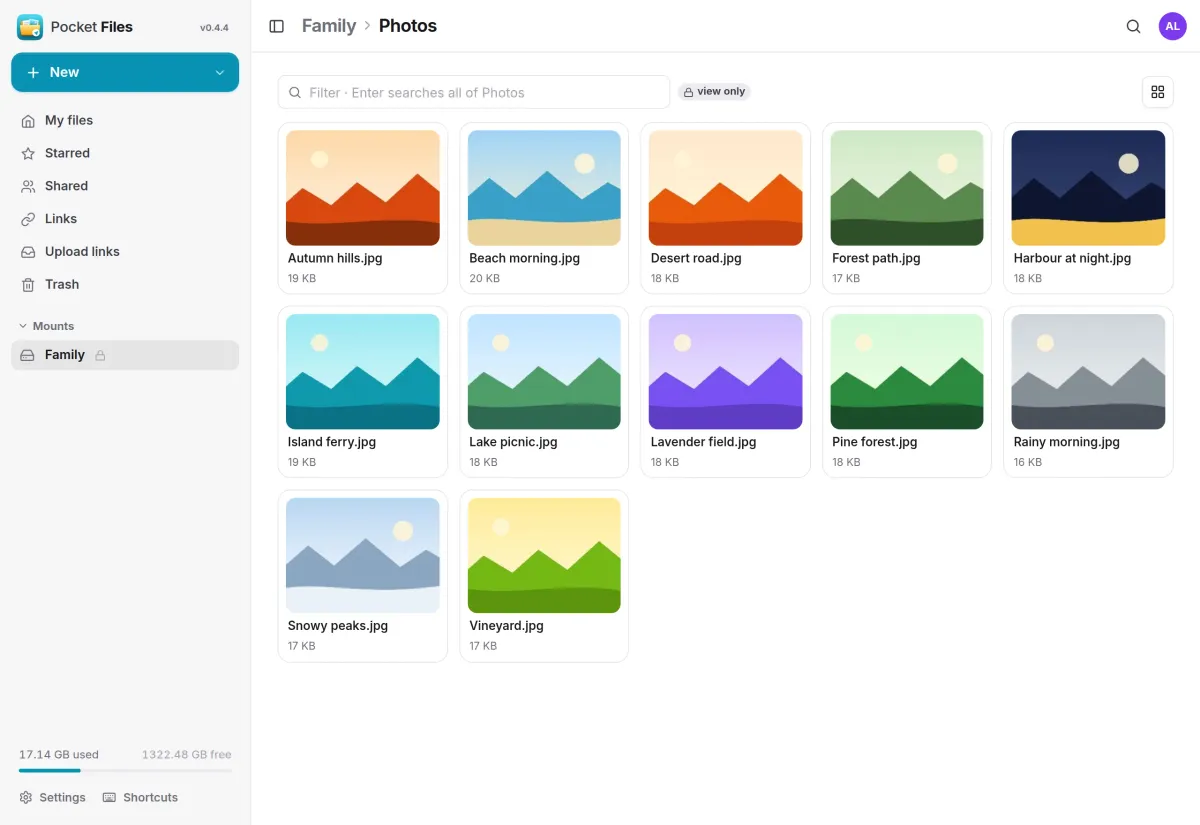Click the star icon beside Starred
This screenshot has width=1200, height=825.
(x=28, y=154)
